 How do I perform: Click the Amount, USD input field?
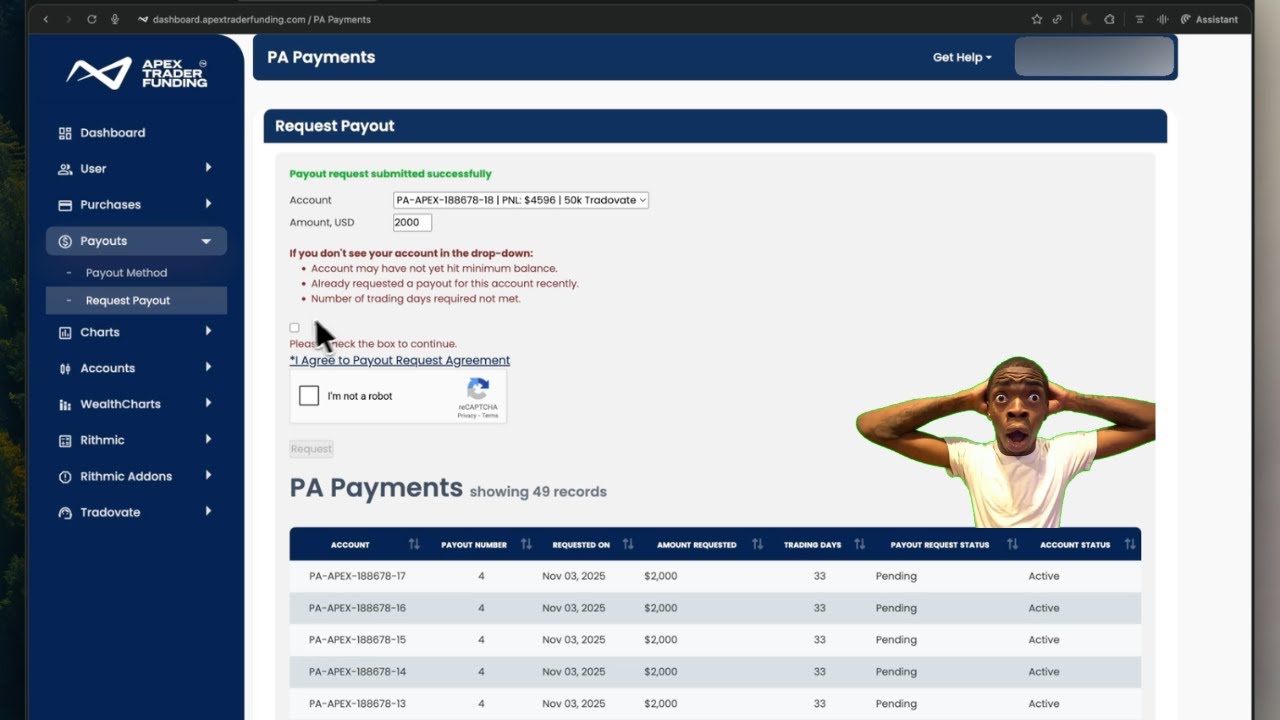412,222
